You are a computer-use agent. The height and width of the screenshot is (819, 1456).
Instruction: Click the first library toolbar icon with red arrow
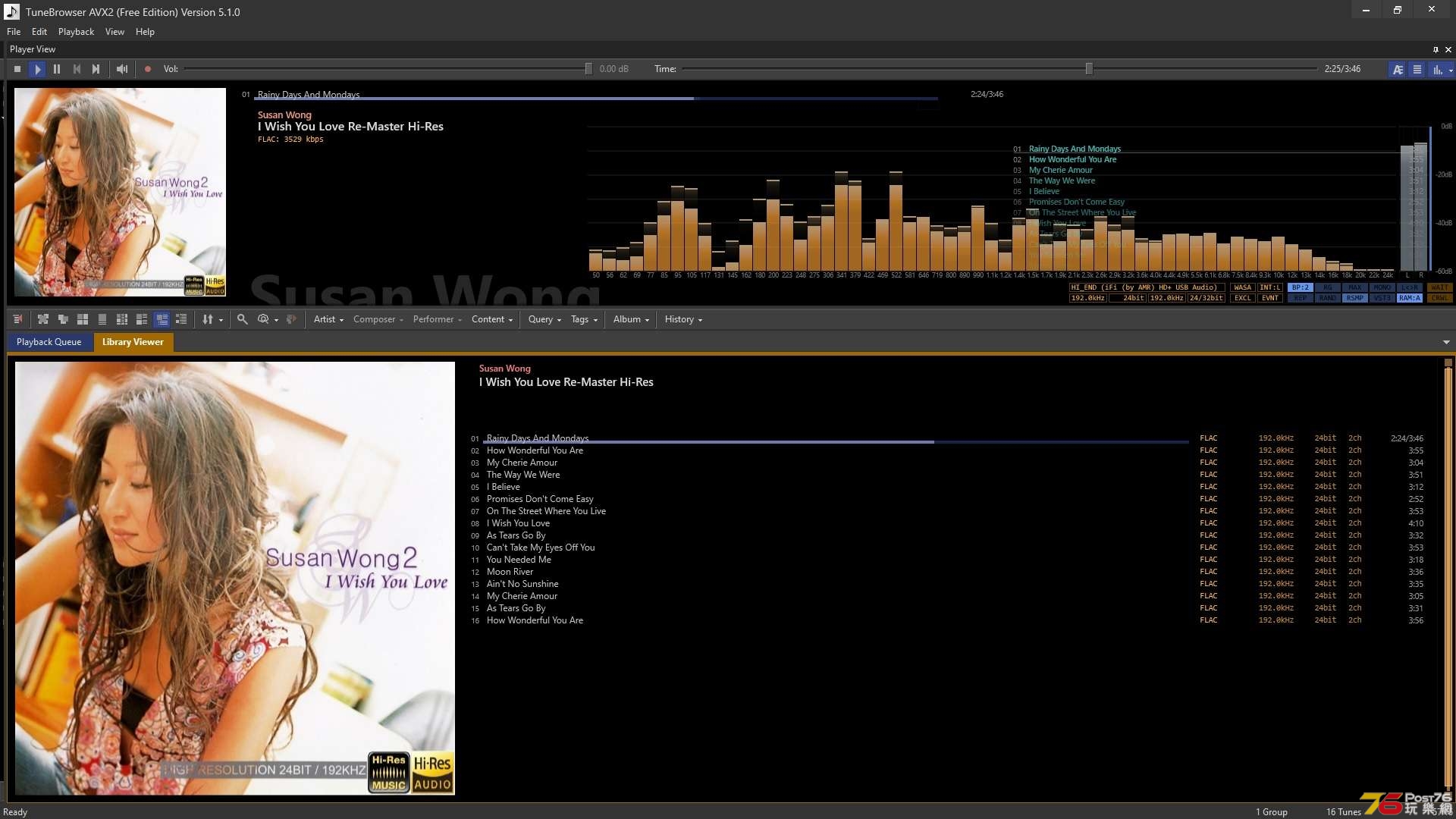click(x=17, y=319)
